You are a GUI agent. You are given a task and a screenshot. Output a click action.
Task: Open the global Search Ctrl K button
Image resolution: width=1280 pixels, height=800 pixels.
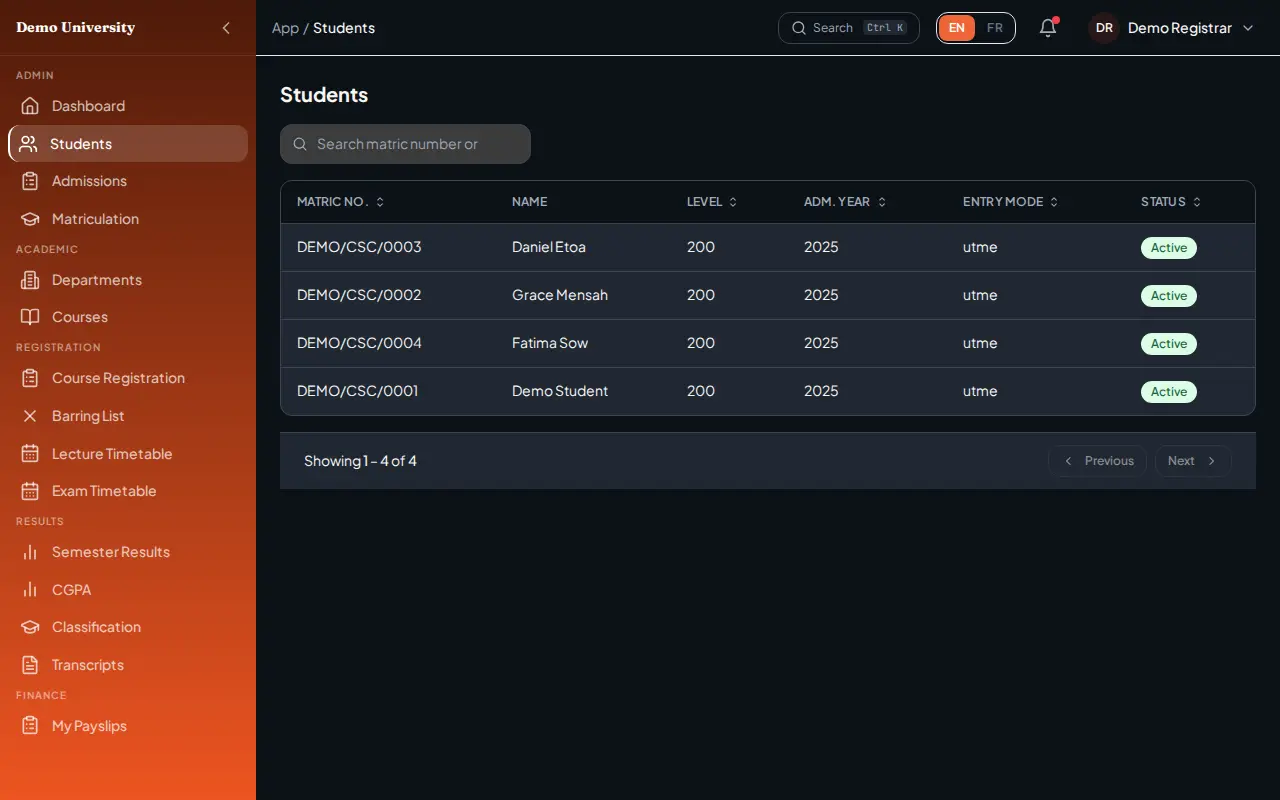coord(849,28)
